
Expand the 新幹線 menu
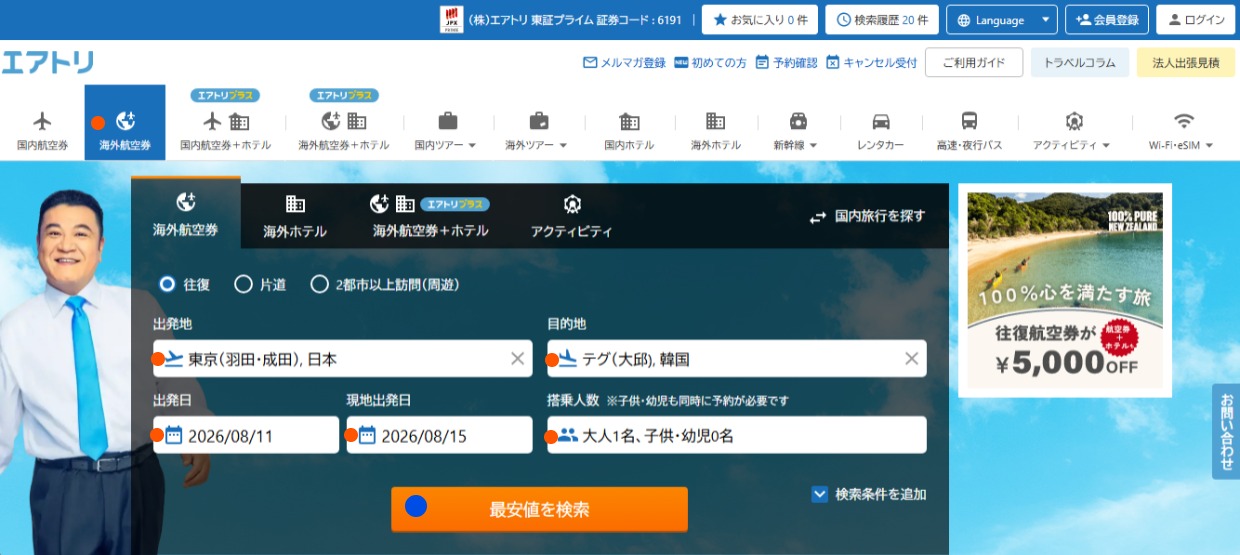[x=796, y=131]
